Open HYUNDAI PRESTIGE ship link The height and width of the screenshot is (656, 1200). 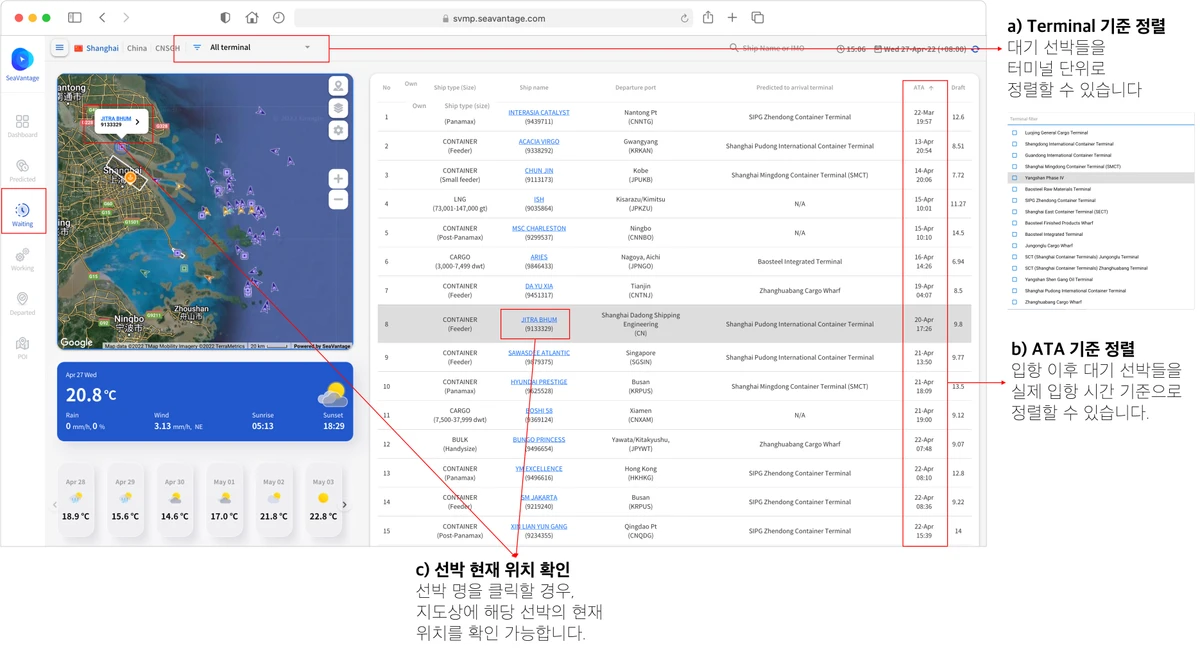(539, 382)
